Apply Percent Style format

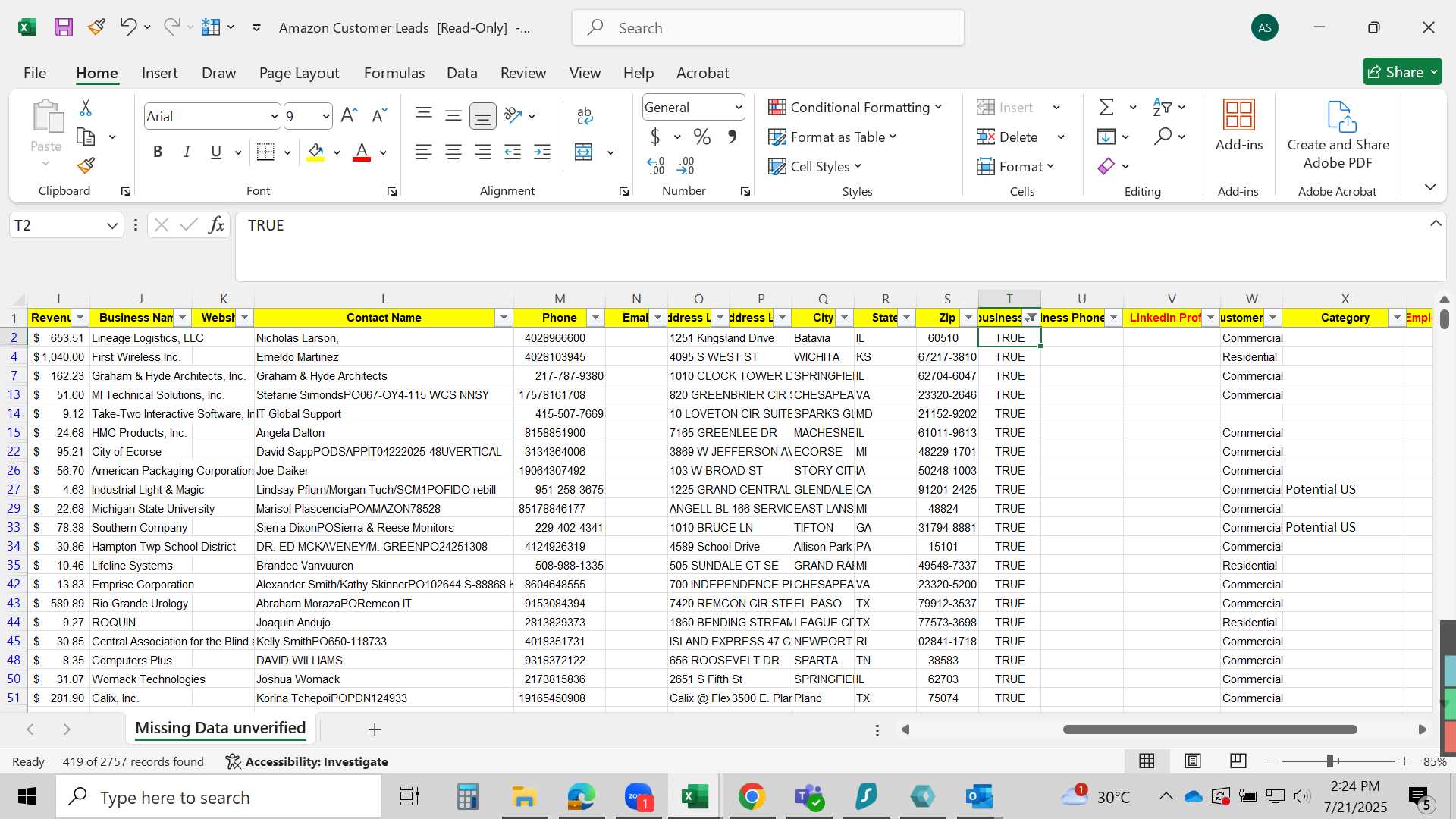pos(702,137)
